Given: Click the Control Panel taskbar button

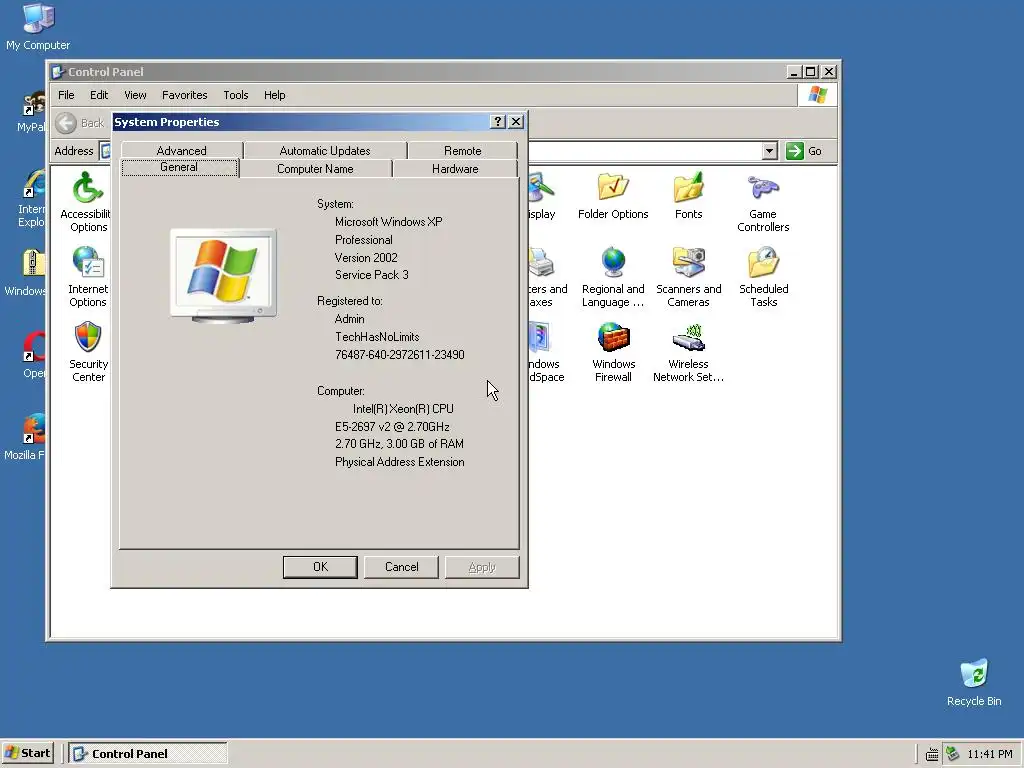Looking at the screenshot, I should pos(148,753).
